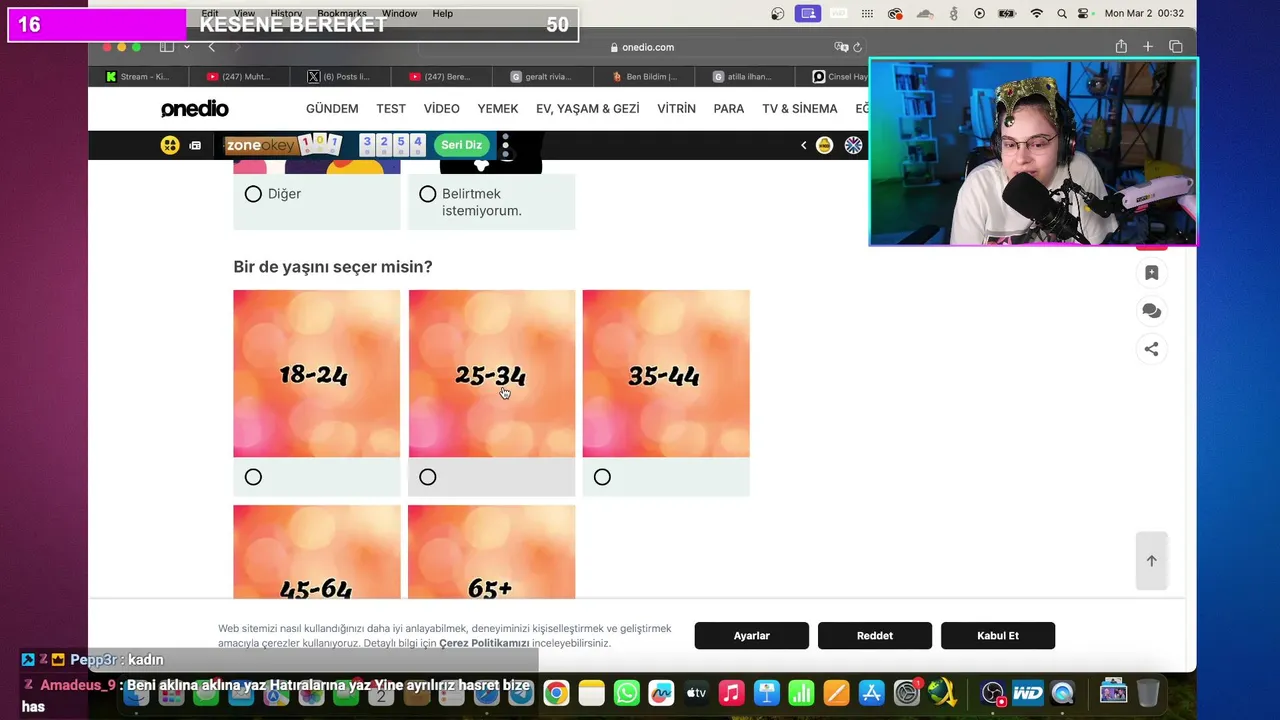Open a new tab with plus icon

pos(1148,47)
